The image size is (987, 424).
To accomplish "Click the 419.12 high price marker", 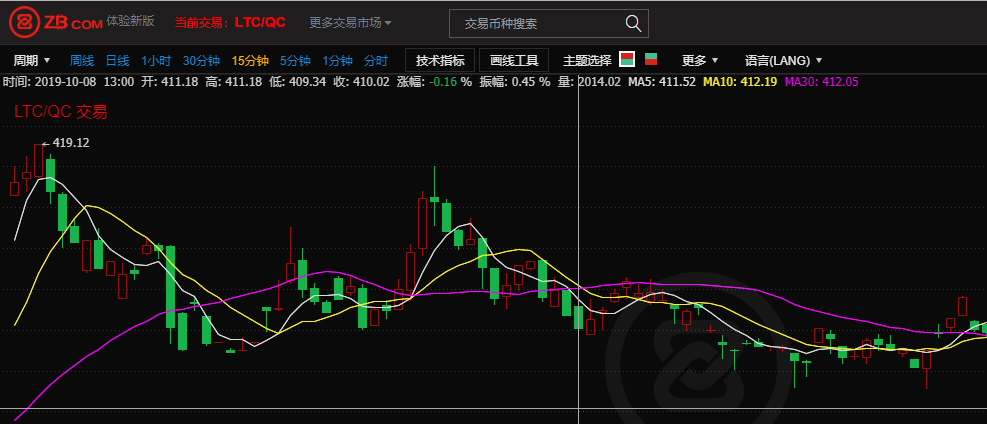I will click(x=70, y=143).
